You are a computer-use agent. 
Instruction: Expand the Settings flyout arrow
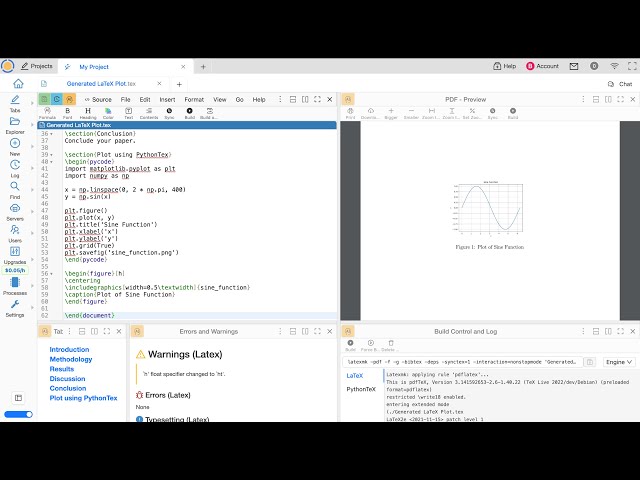[x=32, y=308]
